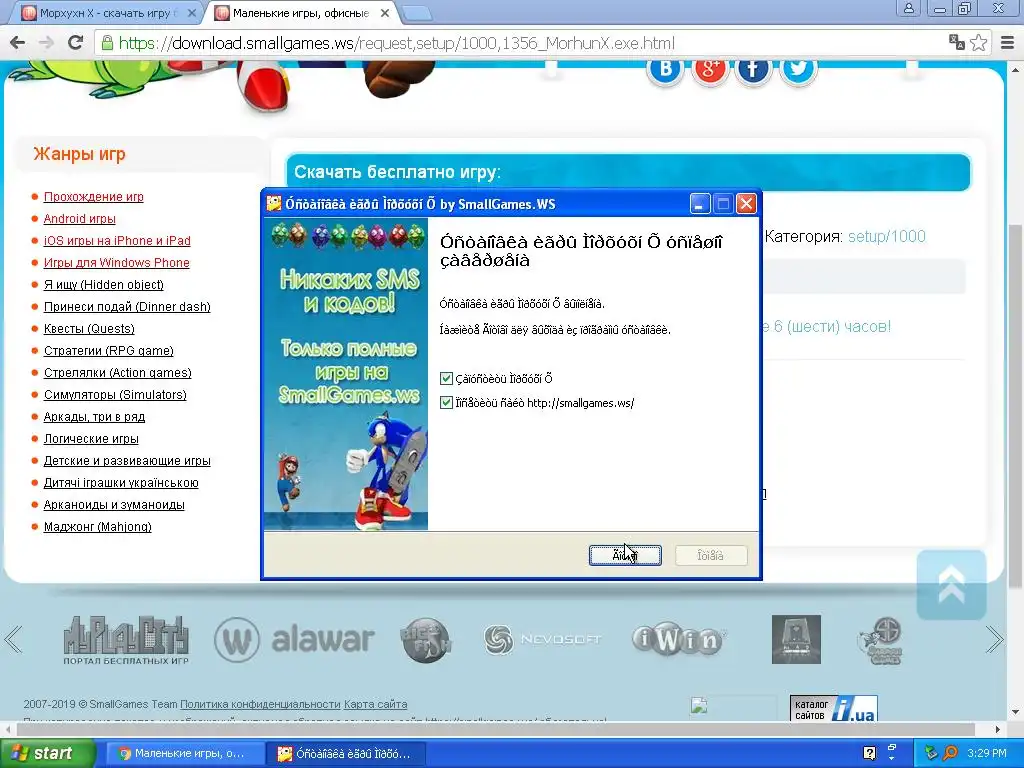Click the tray magnifier icon

tap(950, 753)
